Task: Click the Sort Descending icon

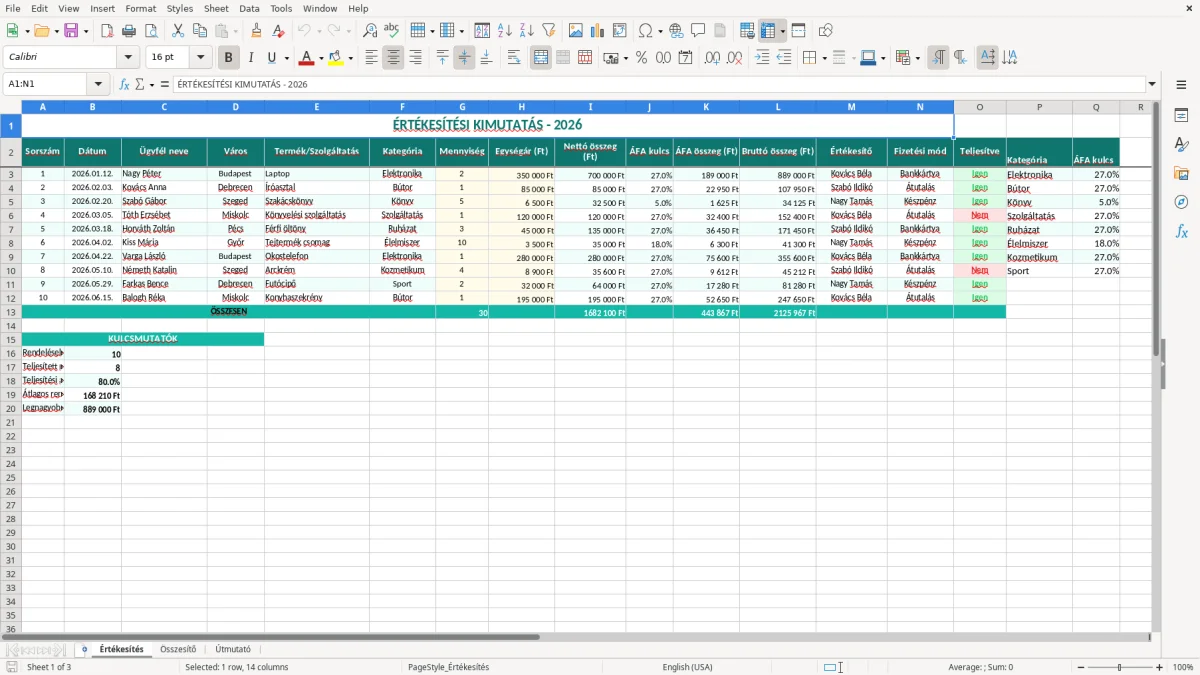Action: [526, 31]
